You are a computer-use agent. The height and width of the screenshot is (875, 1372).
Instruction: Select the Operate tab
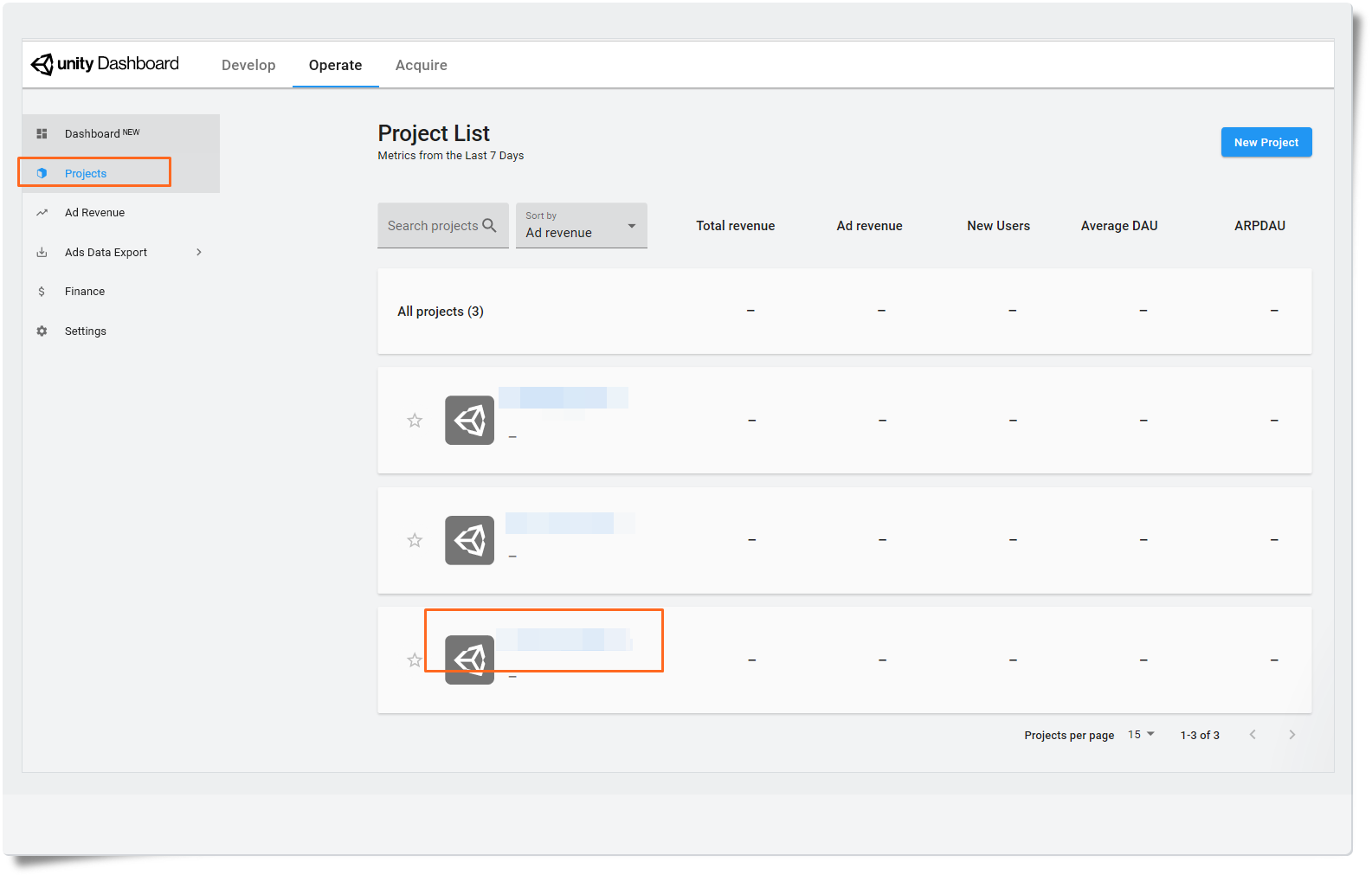coord(336,65)
